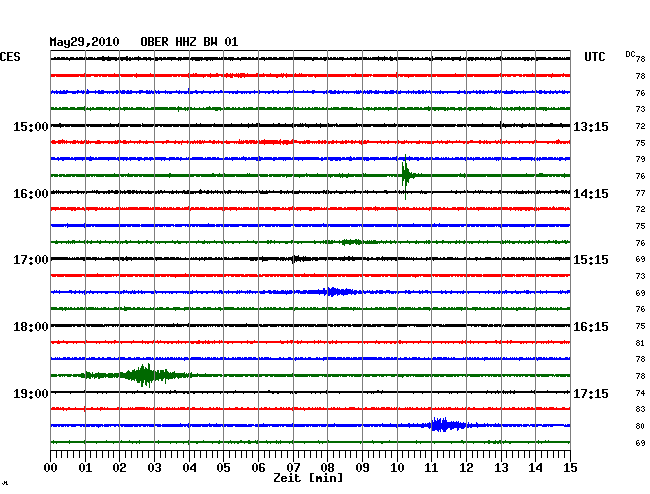Click minute 03 on the time axis
This screenshot has height=494, width=650.
155,468
